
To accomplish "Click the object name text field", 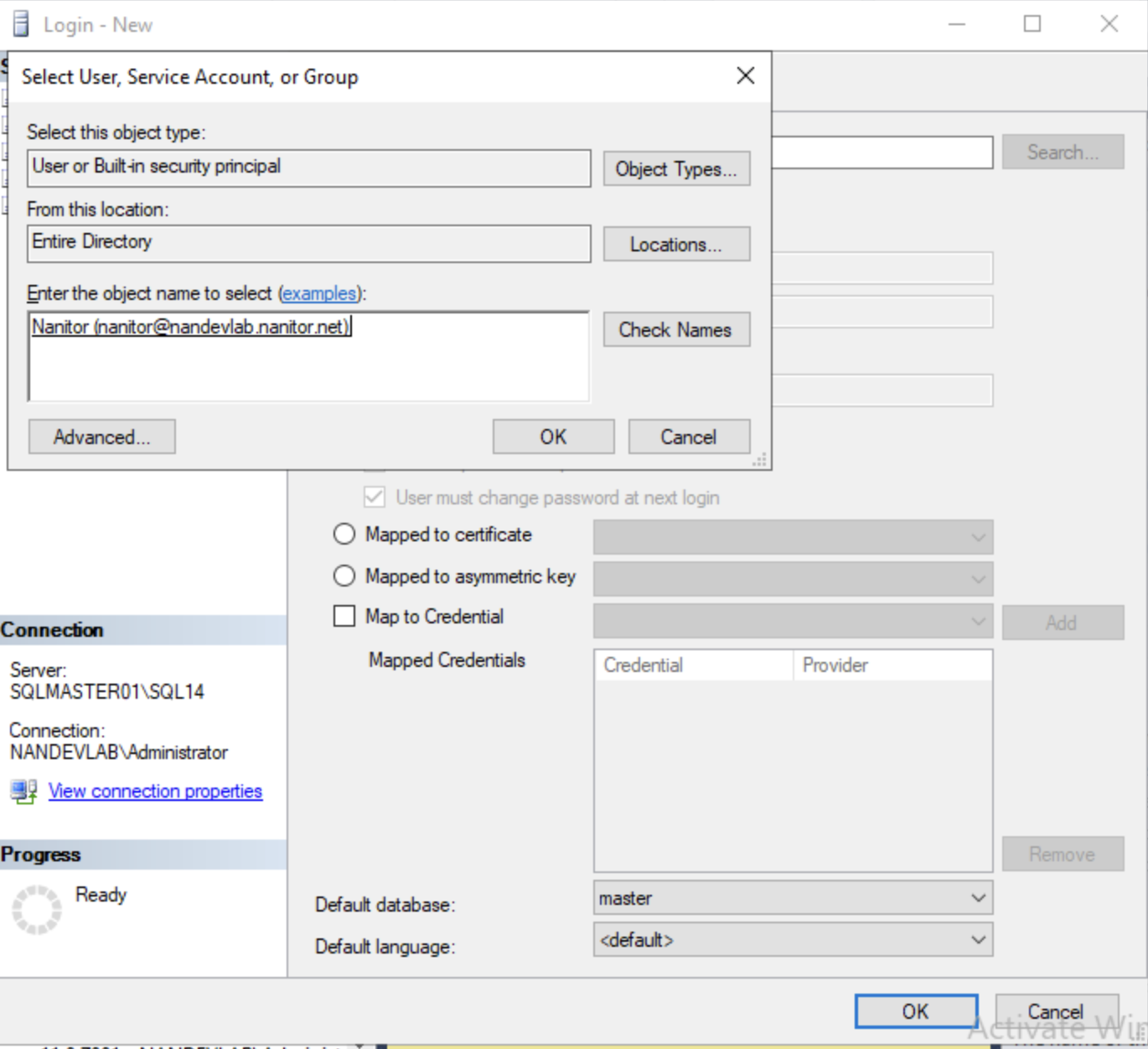I will 308,358.
